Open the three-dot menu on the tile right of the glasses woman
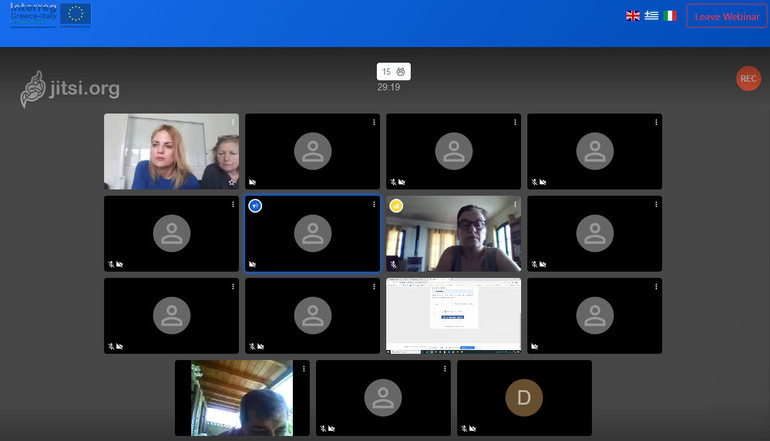The width and height of the screenshot is (770, 441). (656, 204)
